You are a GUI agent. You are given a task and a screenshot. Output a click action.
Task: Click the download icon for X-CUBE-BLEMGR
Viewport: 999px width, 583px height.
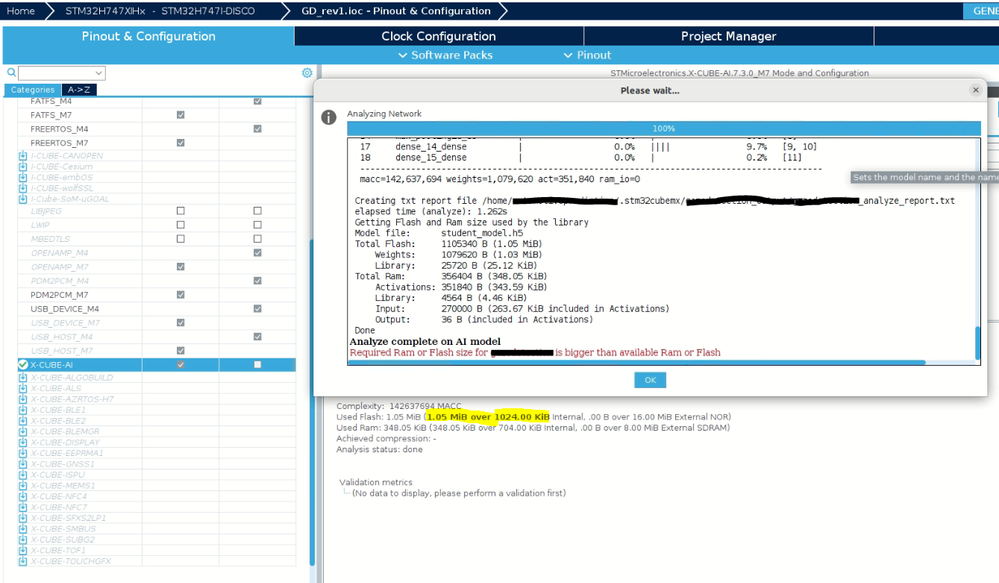(23, 431)
